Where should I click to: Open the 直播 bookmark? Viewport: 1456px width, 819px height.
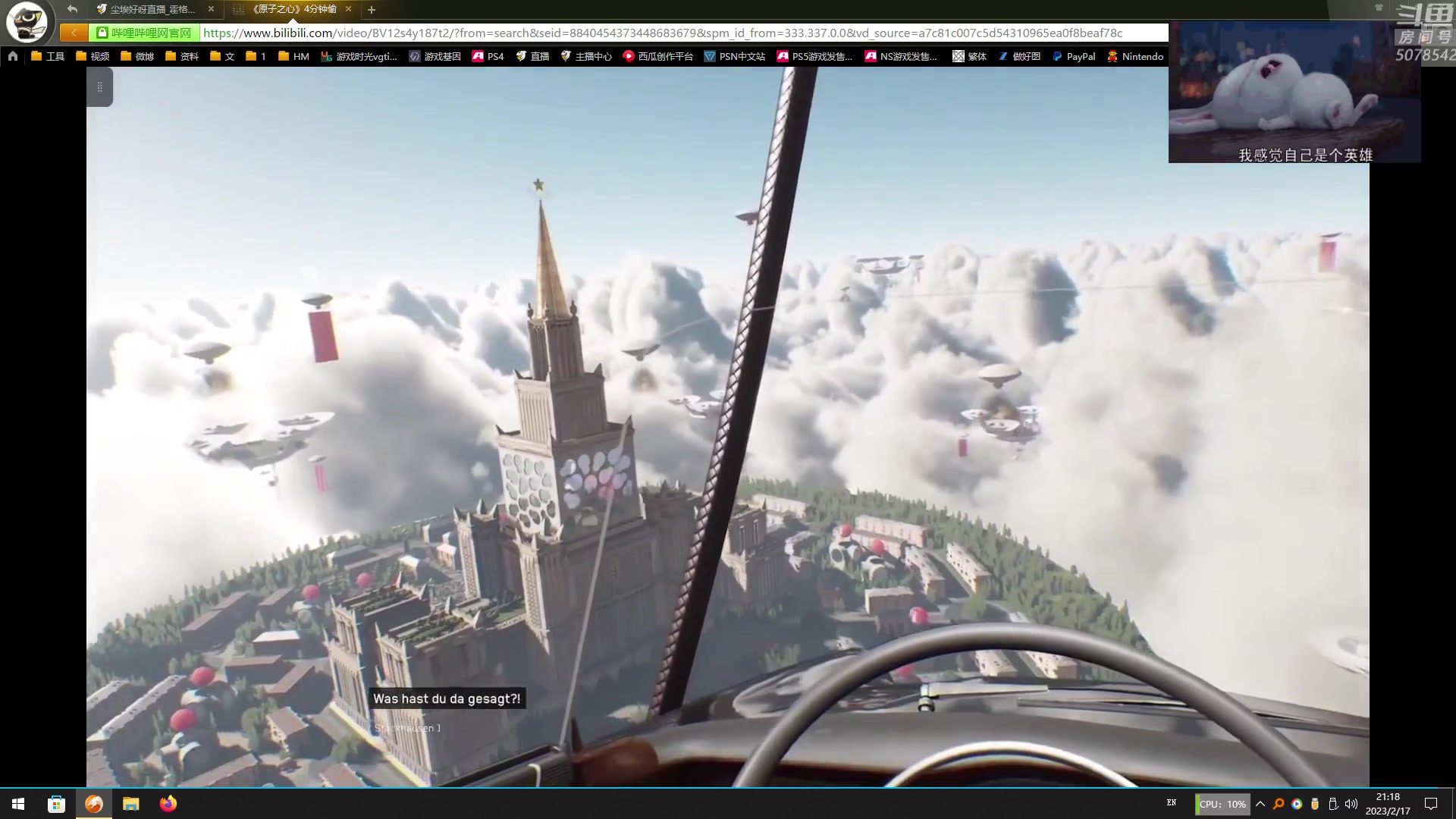pos(532,56)
